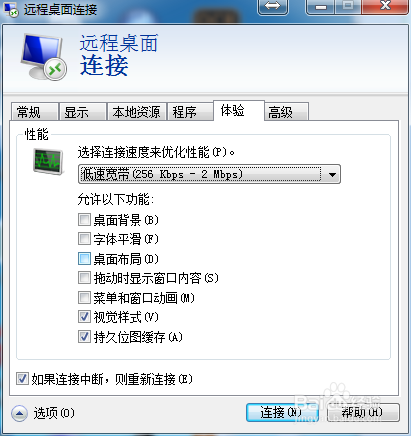Image resolution: width=411 pixels, height=436 pixels.
Task: Click the Remote Desktop monitor icon in header
Action: click(x=43, y=57)
